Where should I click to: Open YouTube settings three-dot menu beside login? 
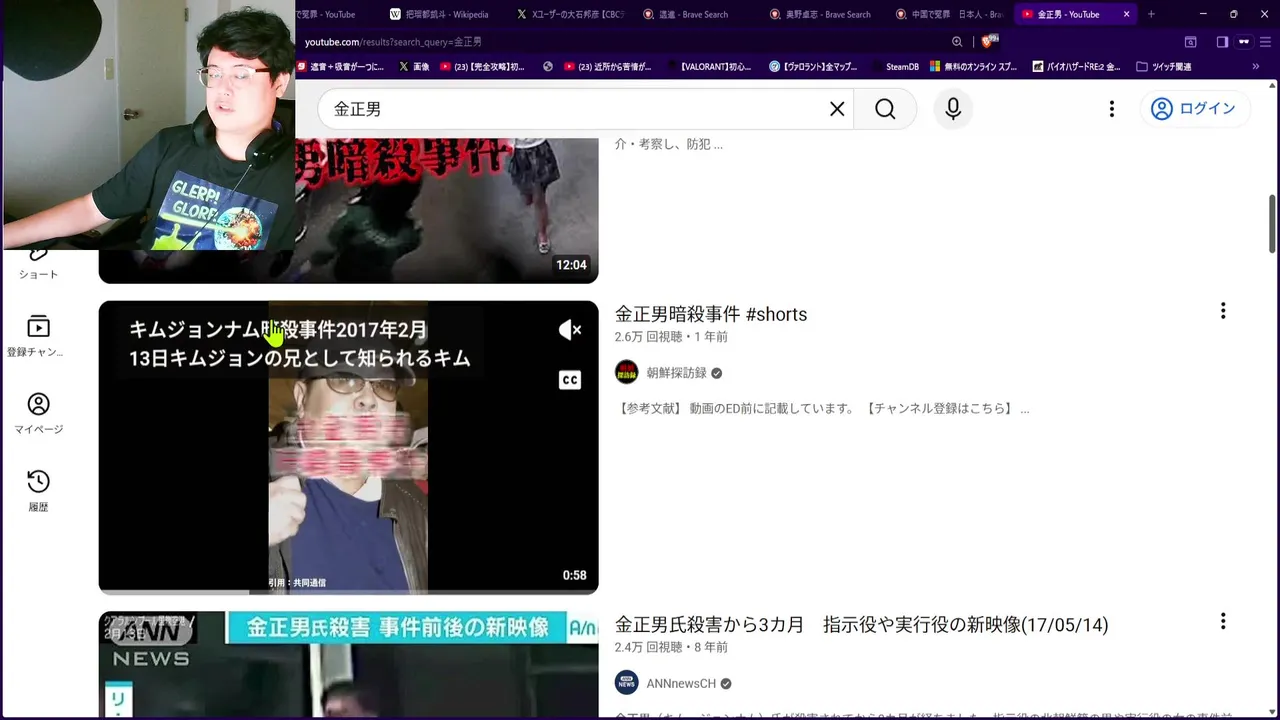tap(1111, 109)
